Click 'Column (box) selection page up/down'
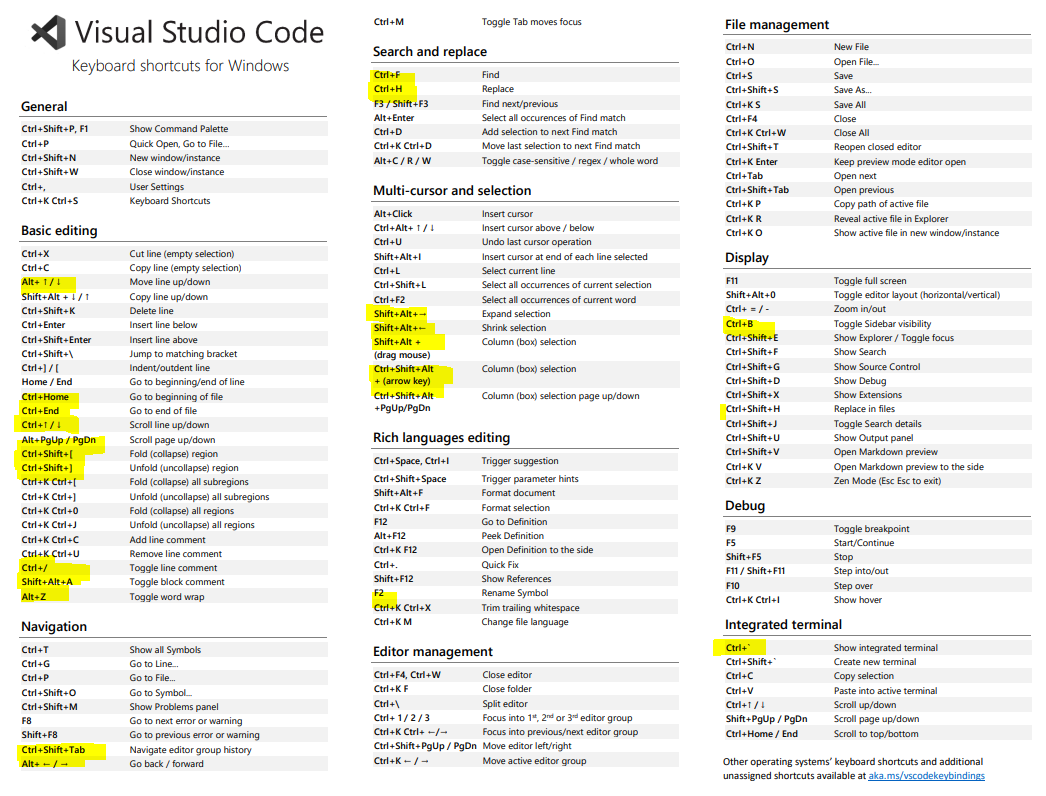The width and height of the screenshot is (1046, 796). pos(560,396)
